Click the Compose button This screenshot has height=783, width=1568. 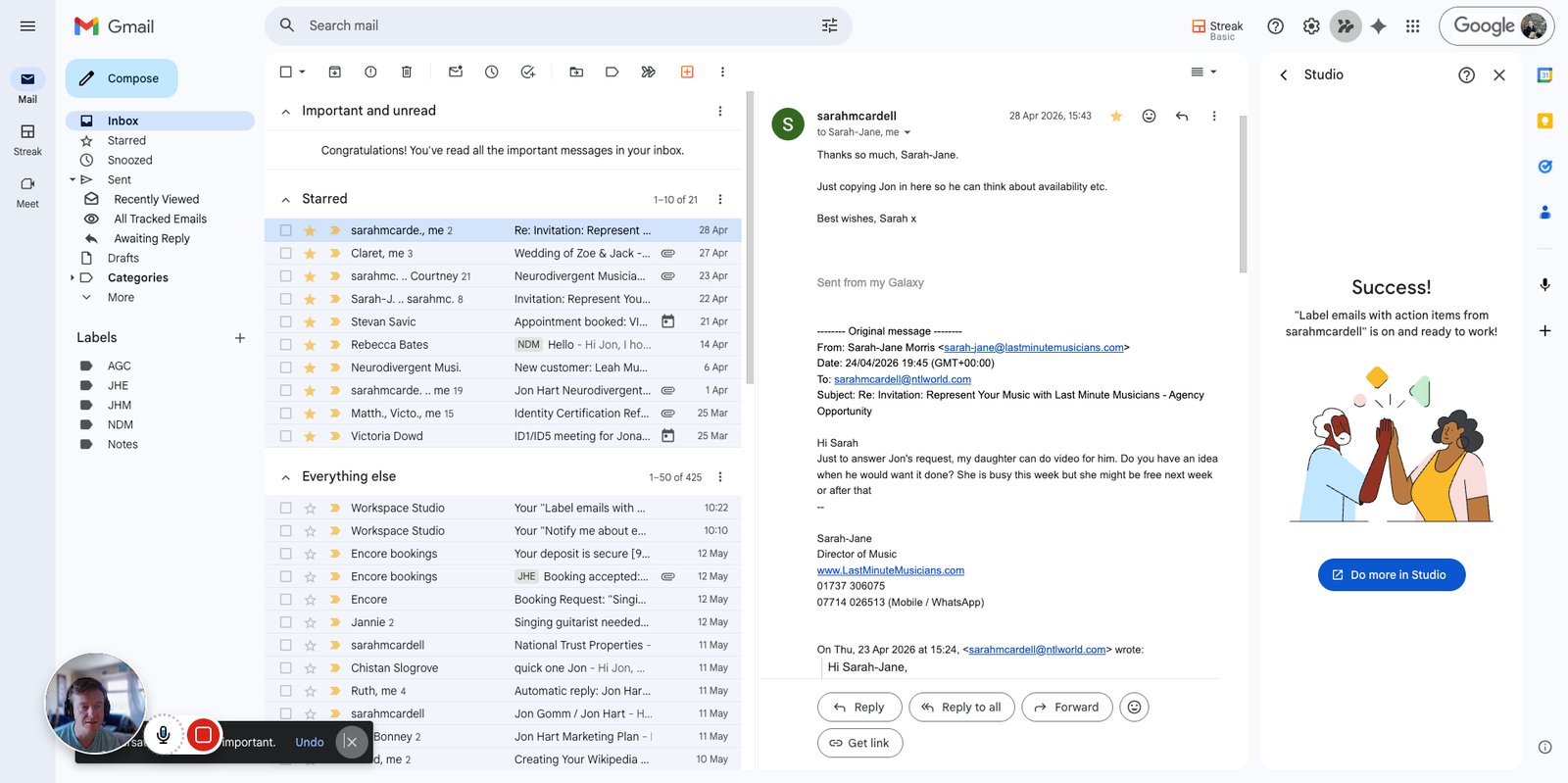click(x=122, y=78)
